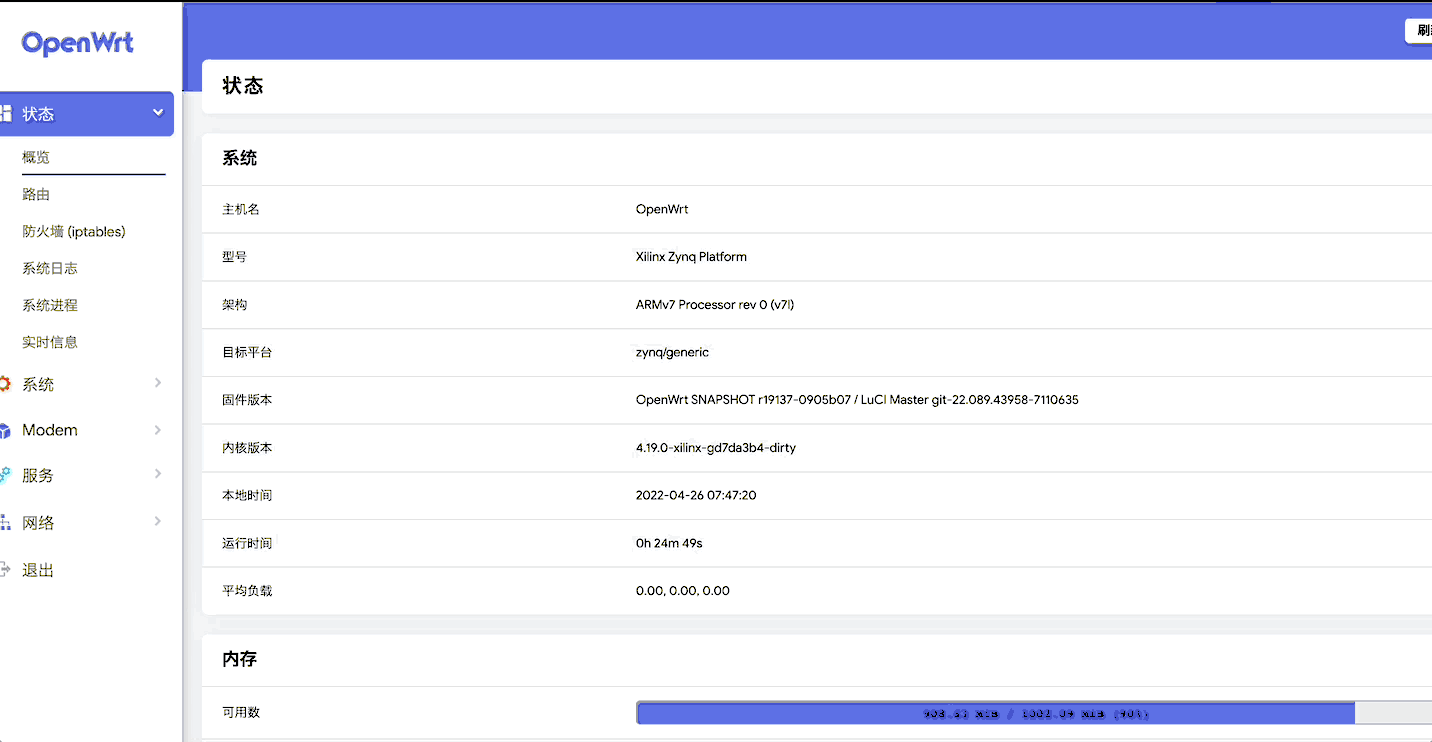Image resolution: width=1432 pixels, height=742 pixels.
Task: Click the 系统 section heading
Action: [x=240, y=158]
